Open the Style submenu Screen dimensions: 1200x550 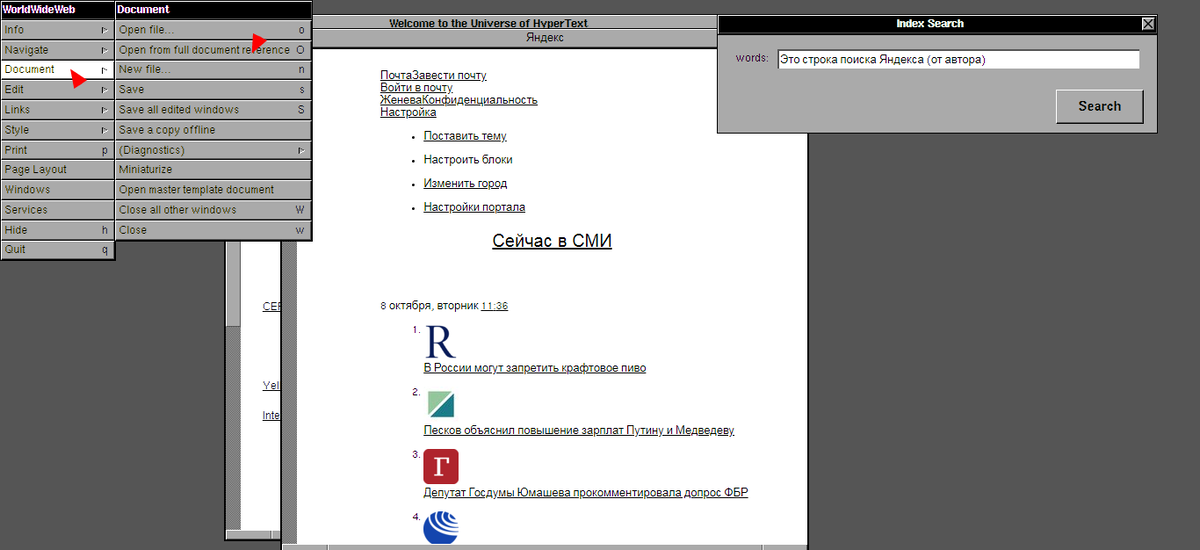57,130
